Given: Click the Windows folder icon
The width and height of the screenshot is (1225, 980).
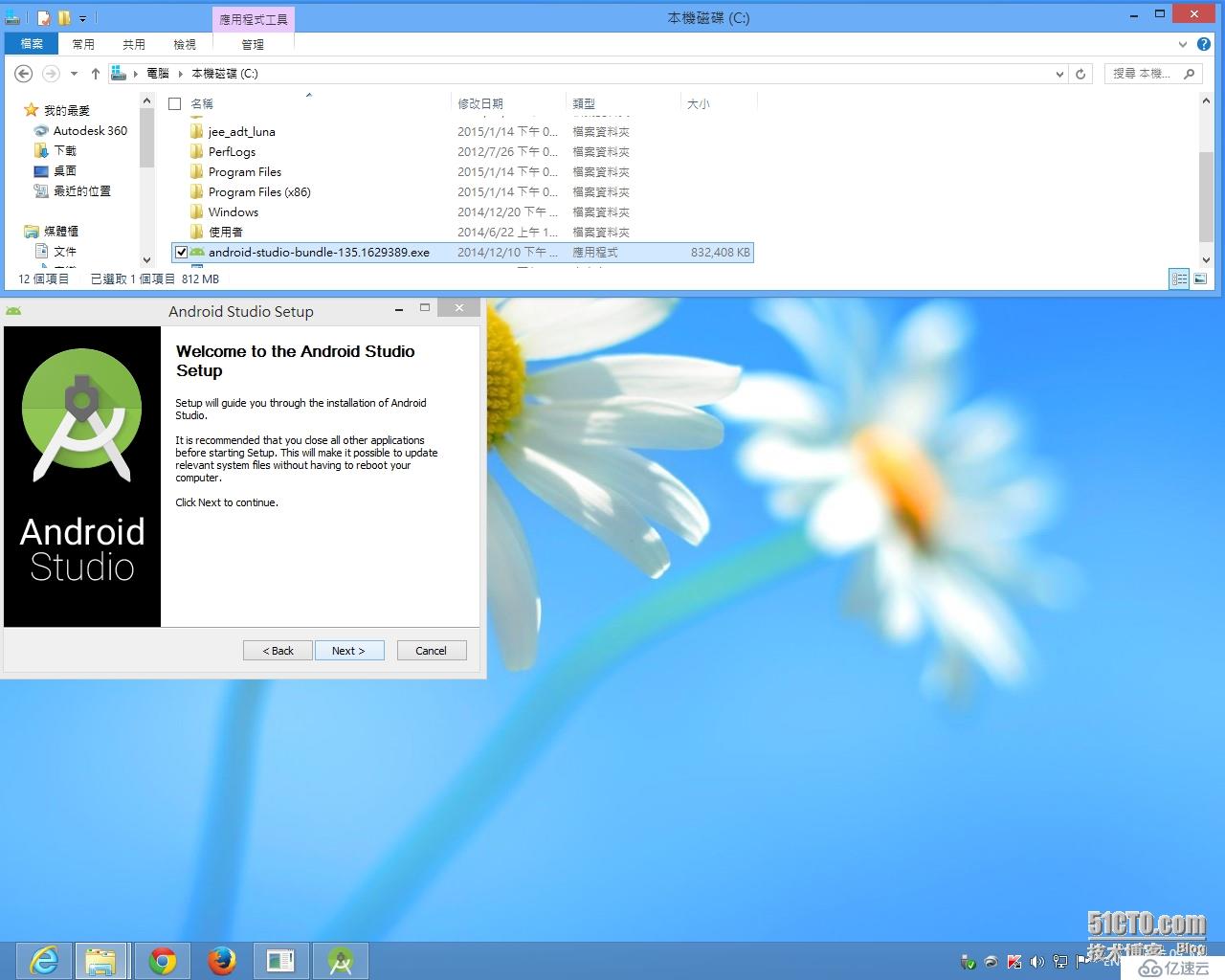Looking at the screenshot, I should (x=196, y=212).
